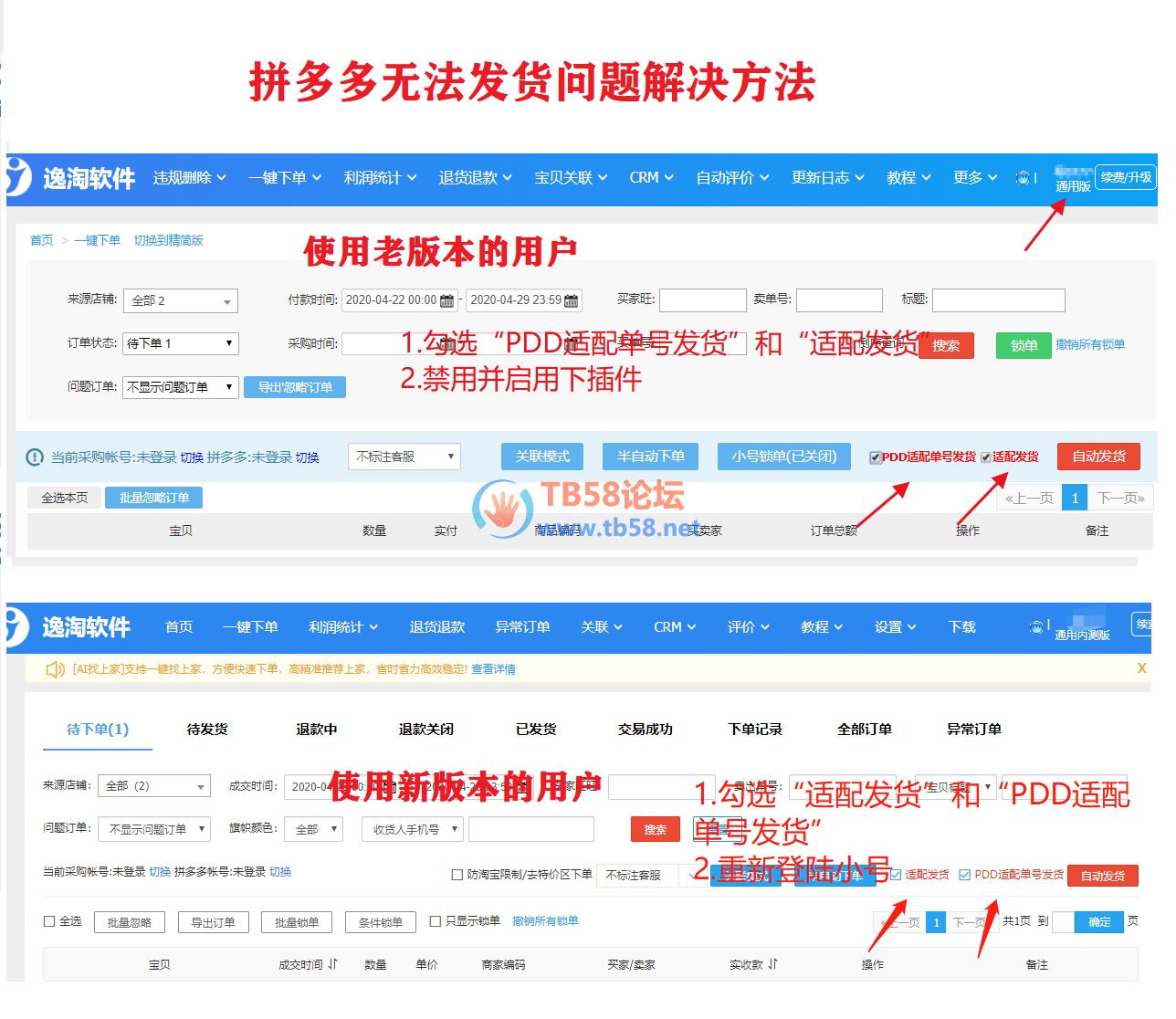This screenshot has width=1176, height=1019.
Task: Click the green 锁单 button
Action: click(1024, 345)
